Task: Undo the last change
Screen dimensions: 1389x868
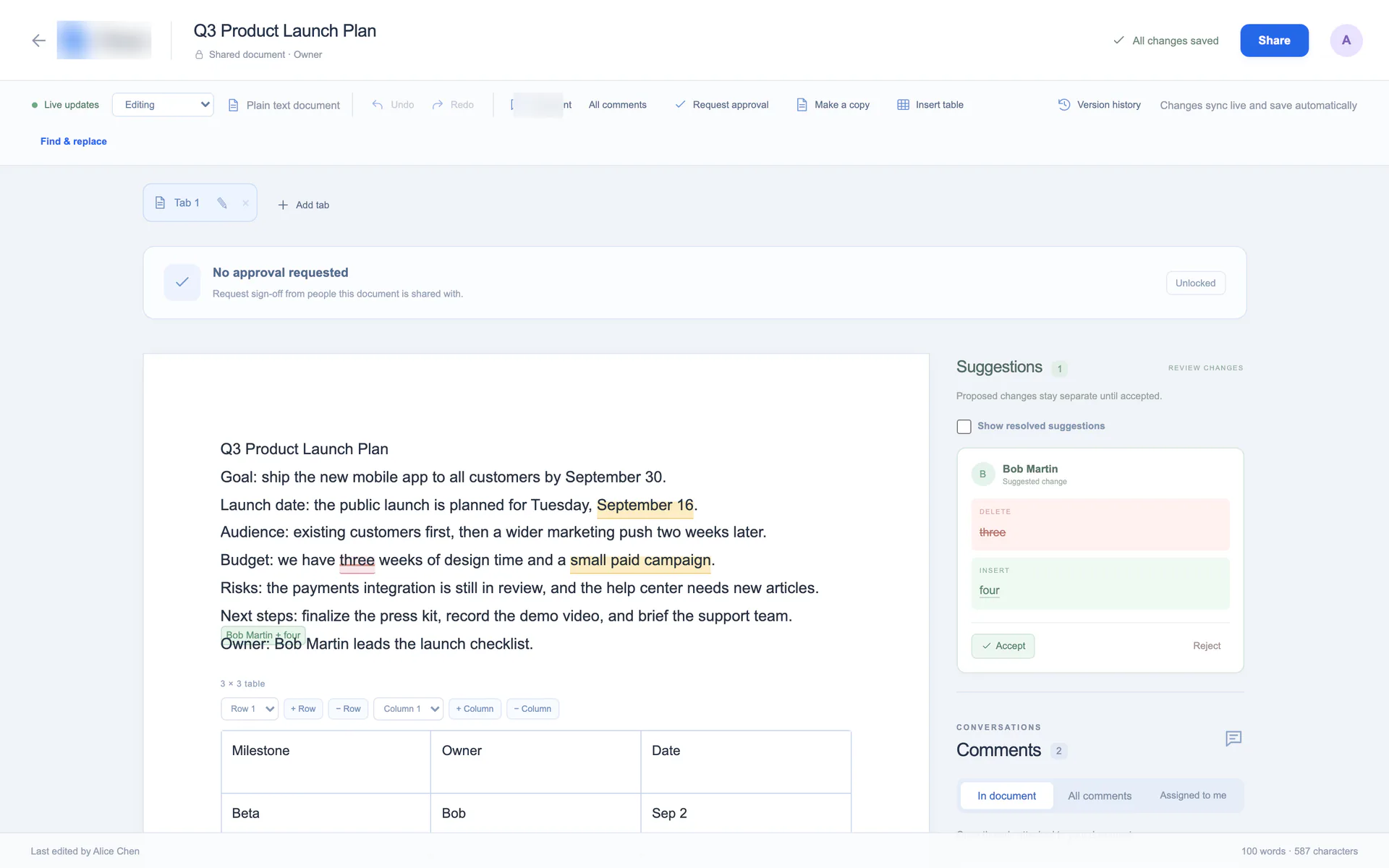Action: pos(394,105)
